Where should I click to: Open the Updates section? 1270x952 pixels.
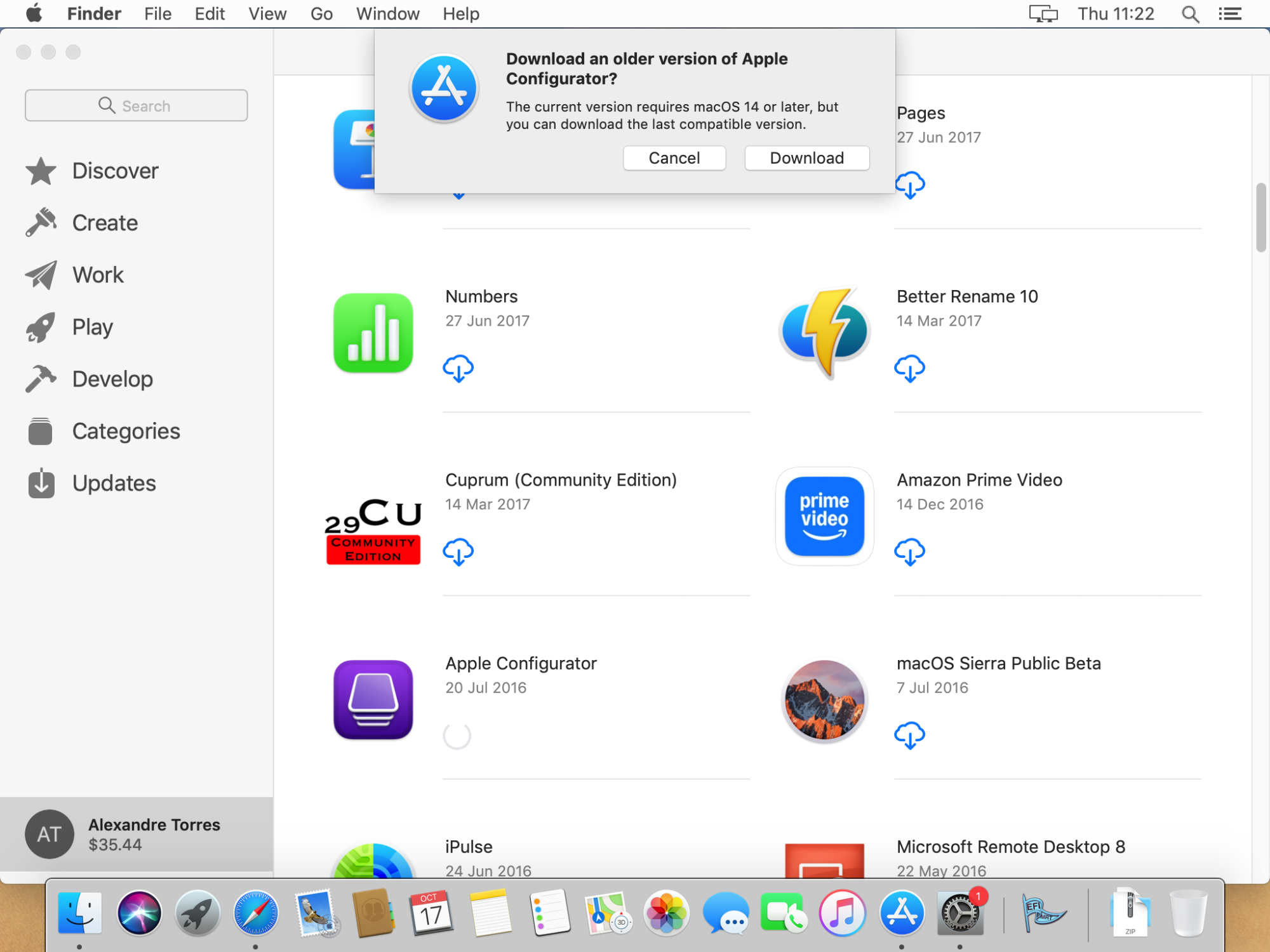coord(91,483)
